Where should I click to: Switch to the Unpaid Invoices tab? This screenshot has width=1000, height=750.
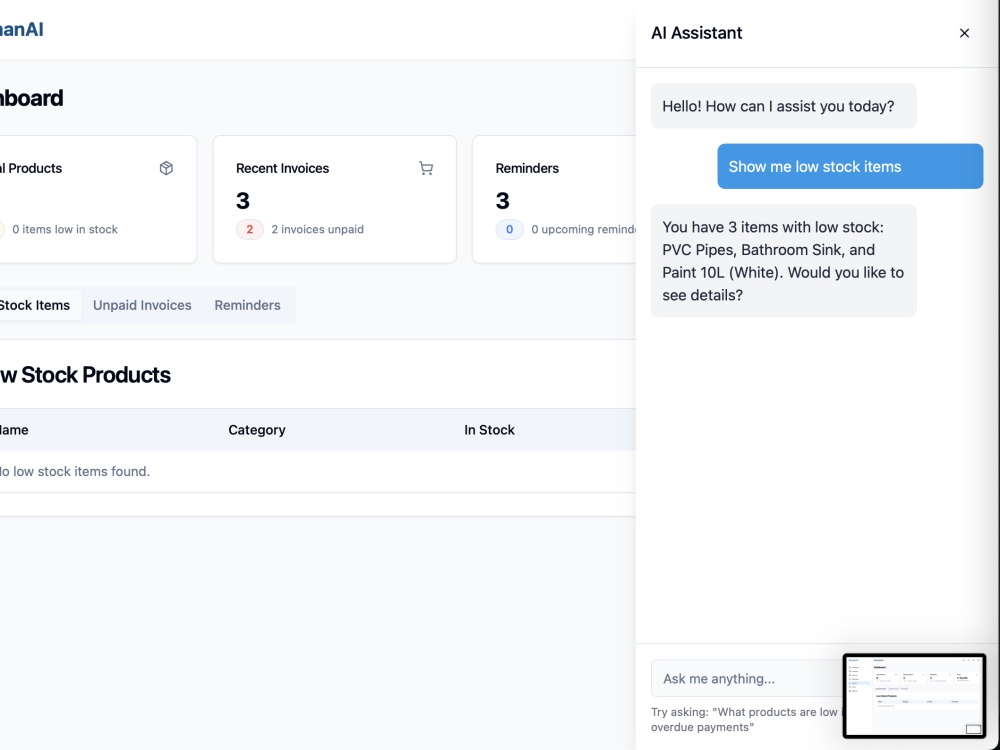(x=142, y=305)
